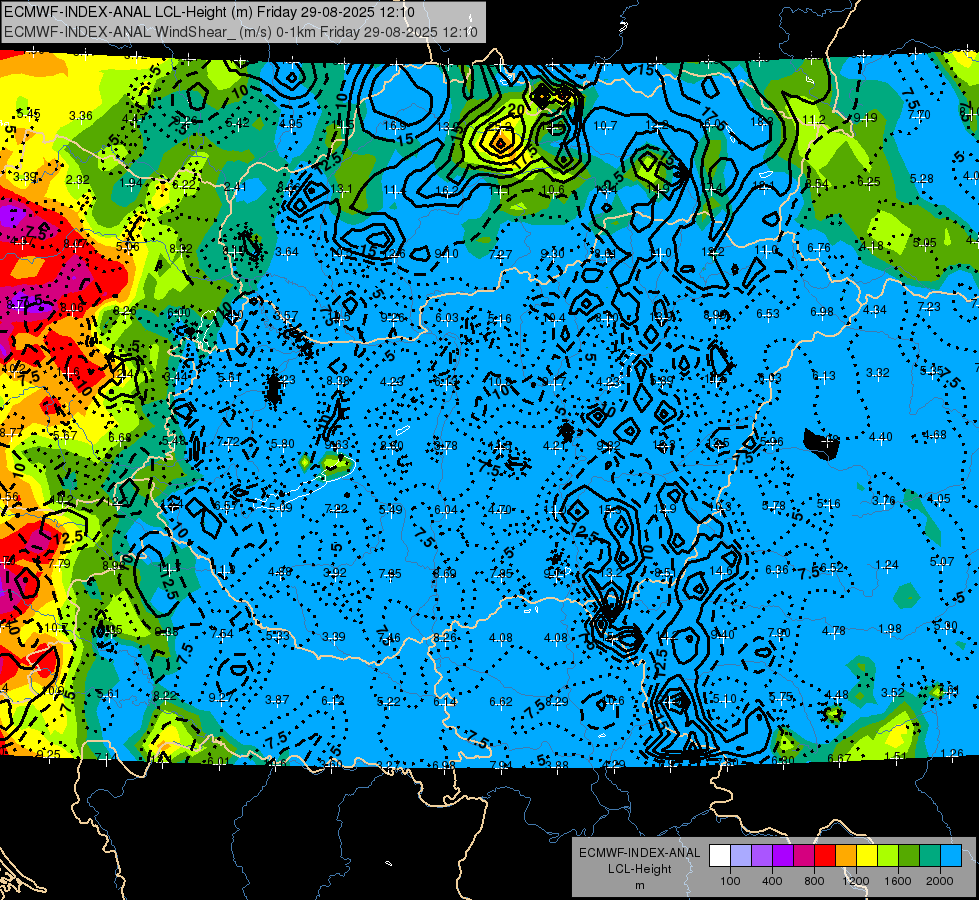Click the grid value 4.18

(x=872, y=246)
